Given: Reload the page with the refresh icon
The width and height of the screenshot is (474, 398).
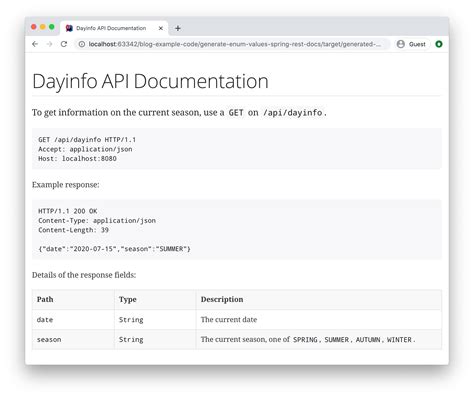Looking at the screenshot, I should pyautogui.click(x=64, y=44).
